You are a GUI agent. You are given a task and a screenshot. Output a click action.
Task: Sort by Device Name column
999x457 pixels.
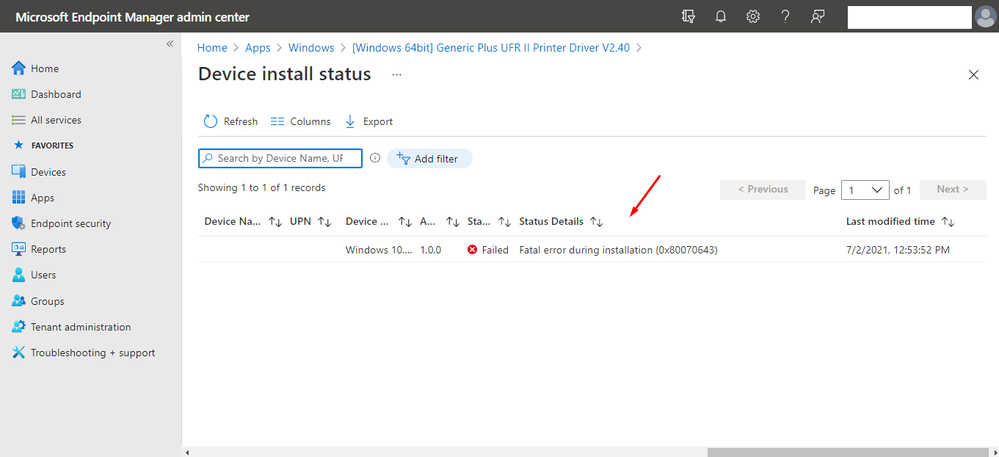[x=243, y=222]
